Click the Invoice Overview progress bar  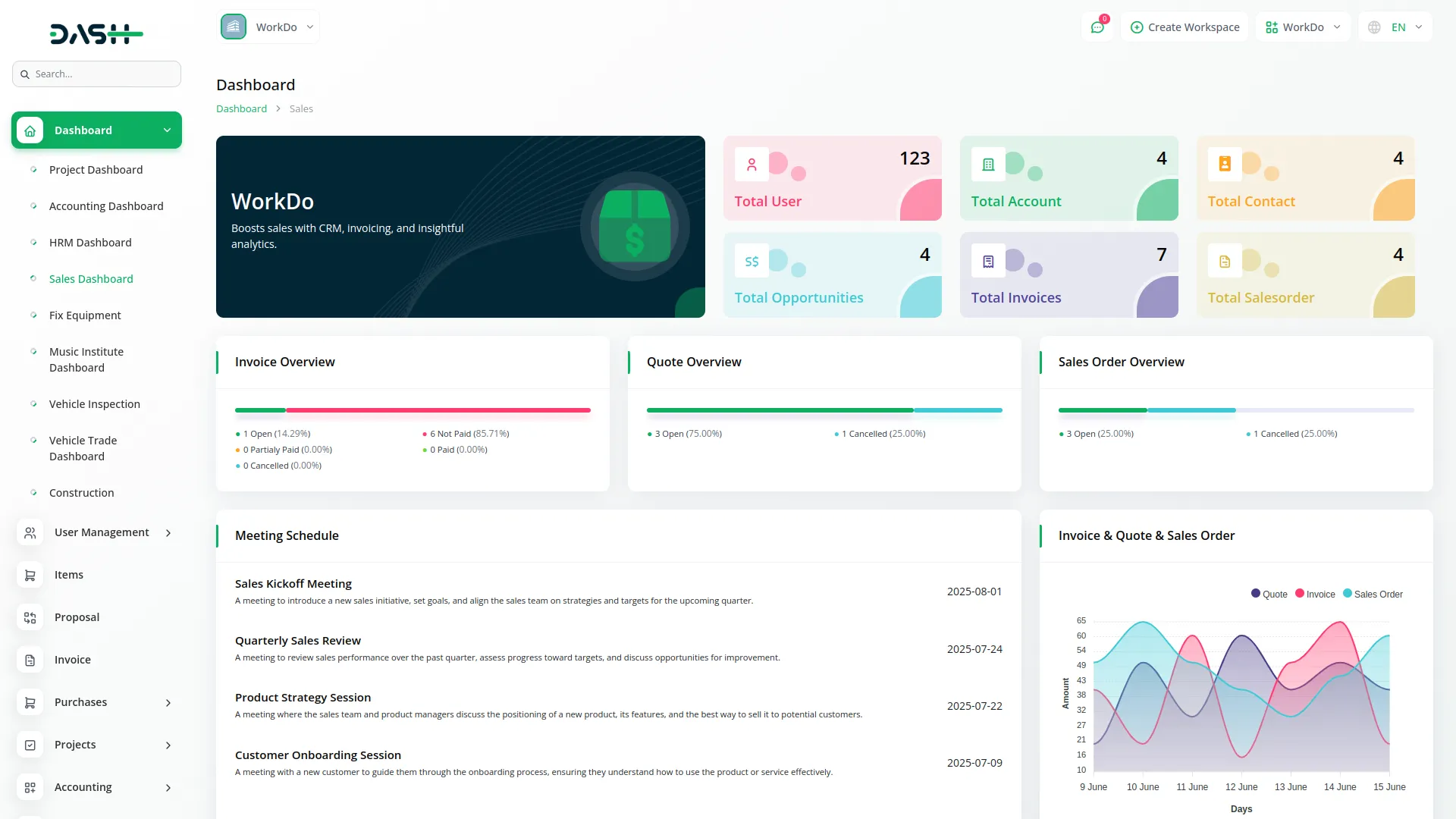tap(412, 410)
